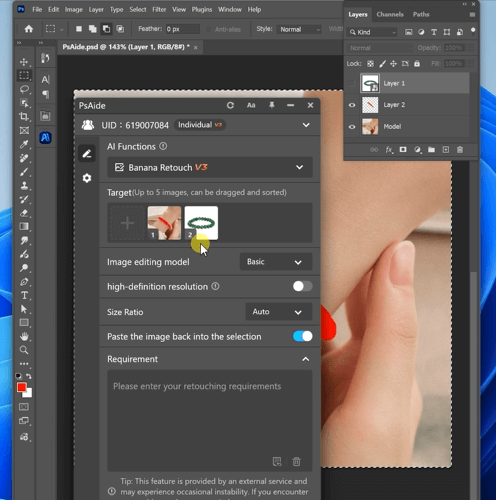
Task: Hide the Model layer eye
Action: pos(352,127)
